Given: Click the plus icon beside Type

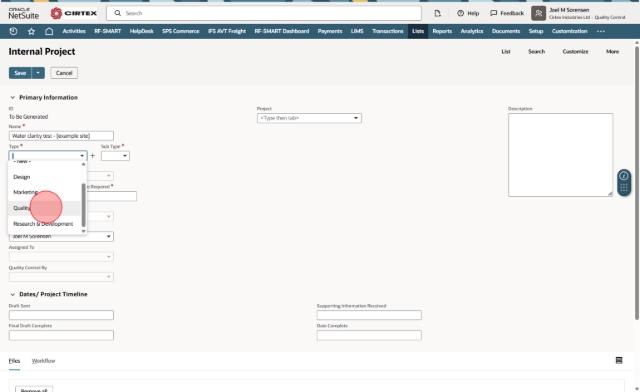Looking at the screenshot, I should pyautogui.click(x=93, y=156).
